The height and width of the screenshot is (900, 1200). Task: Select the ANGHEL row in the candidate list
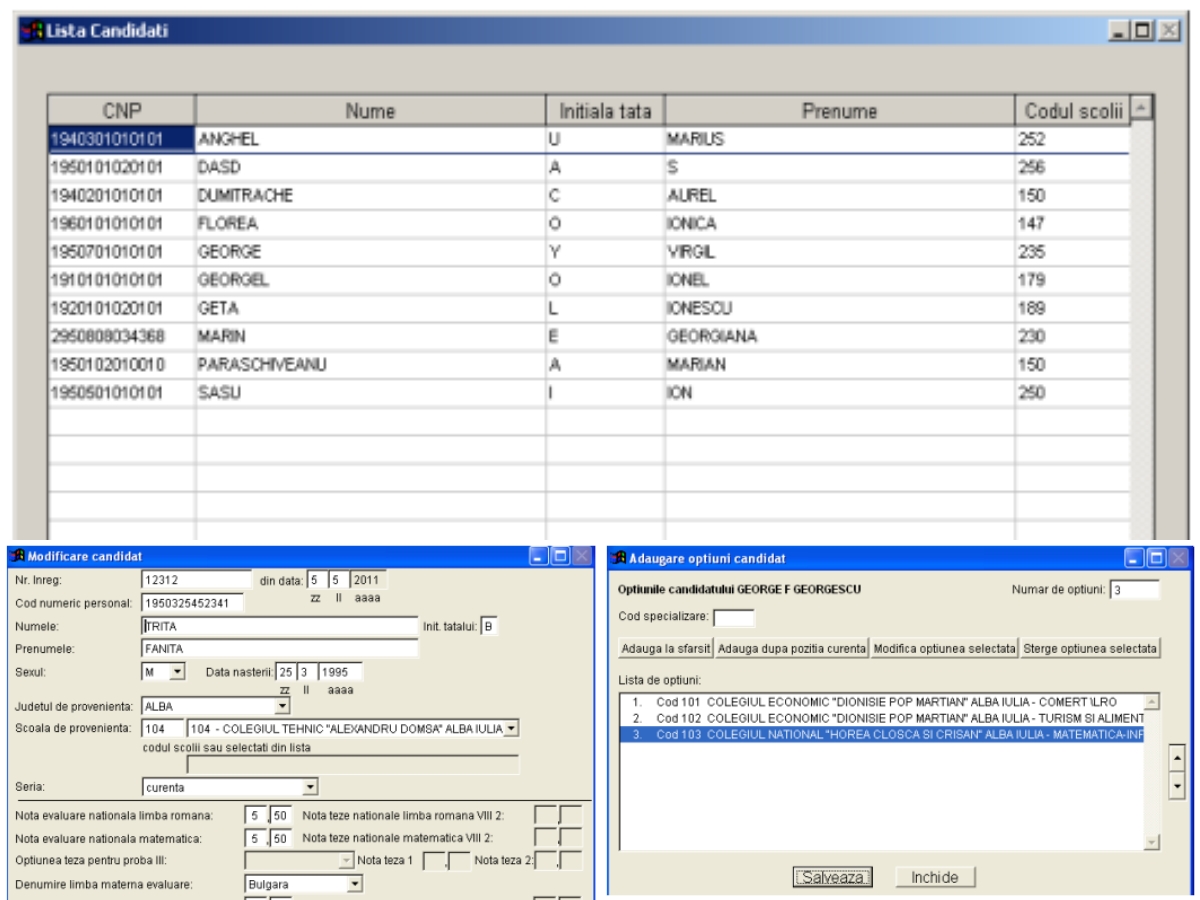(589, 140)
